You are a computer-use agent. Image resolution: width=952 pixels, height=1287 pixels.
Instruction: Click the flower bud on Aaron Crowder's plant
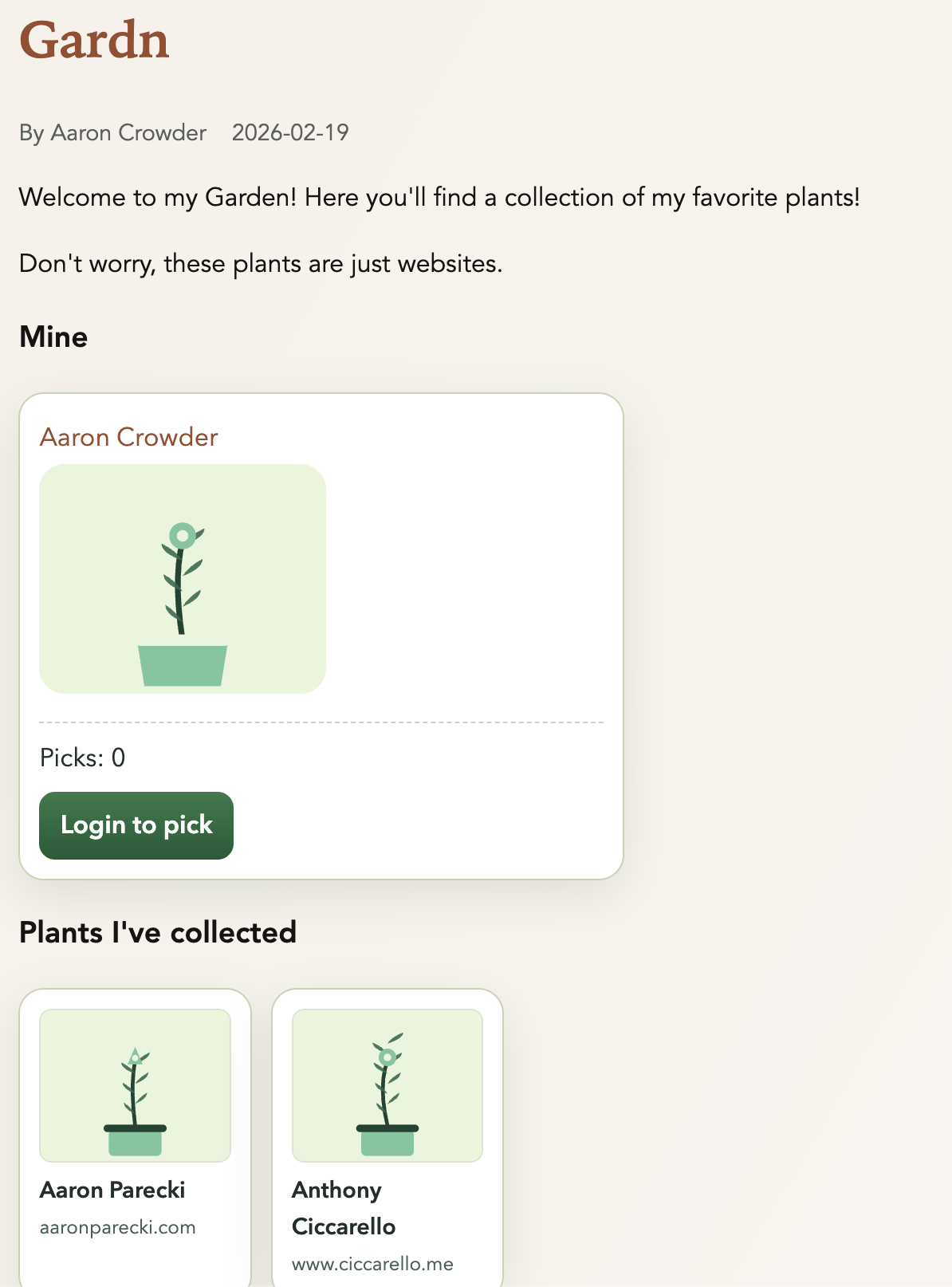click(x=182, y=536)
